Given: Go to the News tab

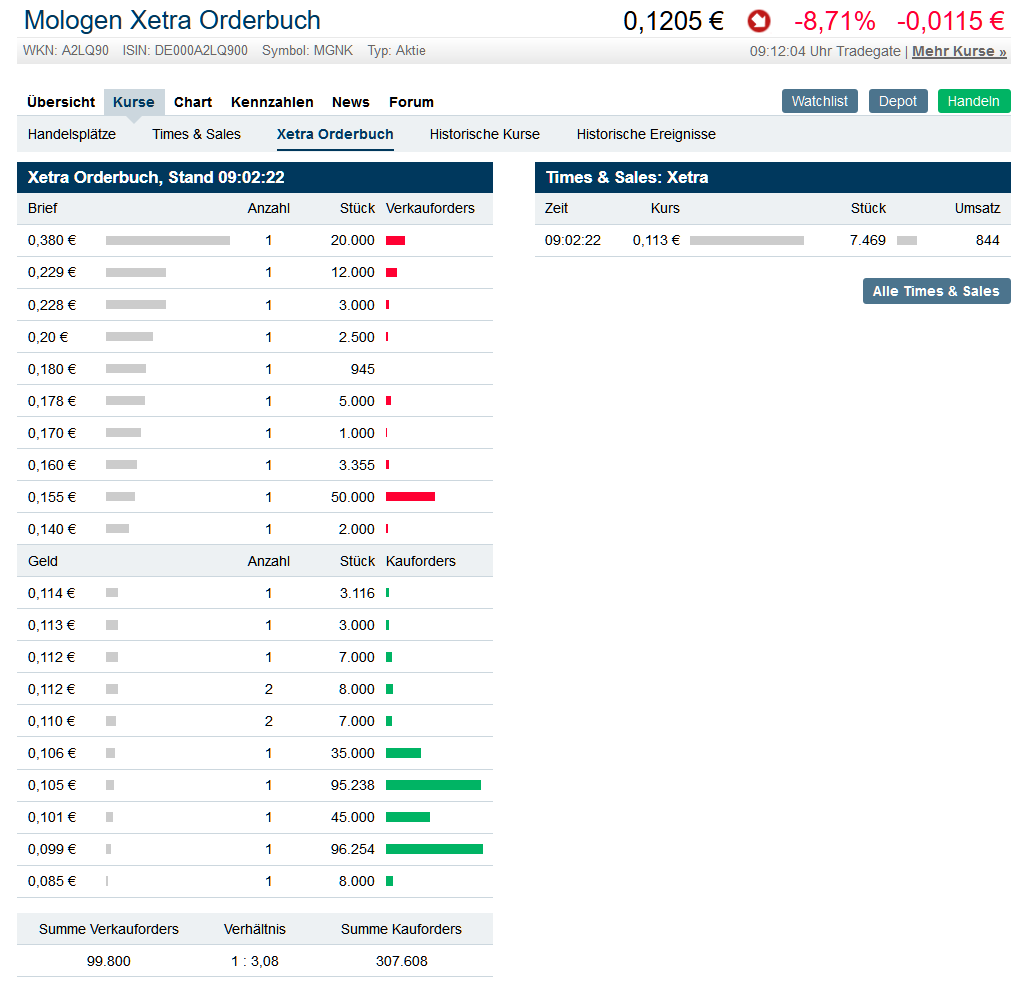Looking at the screenshot, I should pyautogui.click(x=350, y=102).
